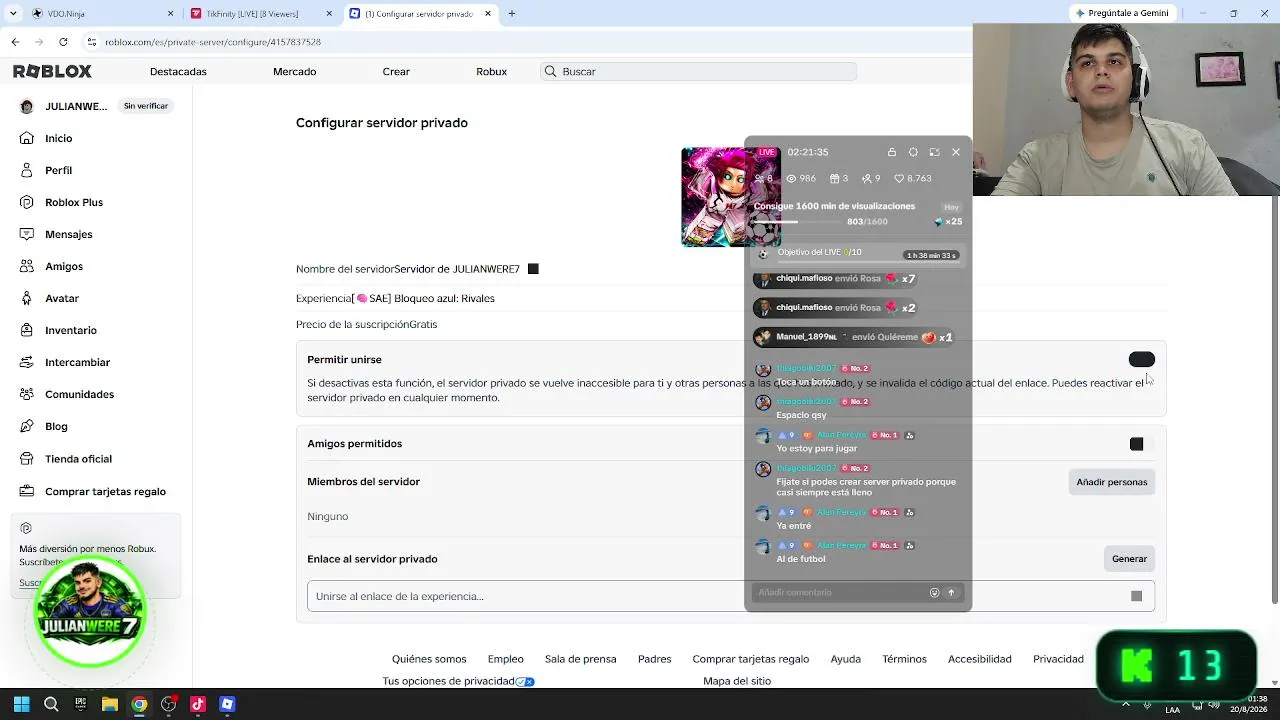
Task: Open settings gear in LIVE overlay
Action: 913,152
